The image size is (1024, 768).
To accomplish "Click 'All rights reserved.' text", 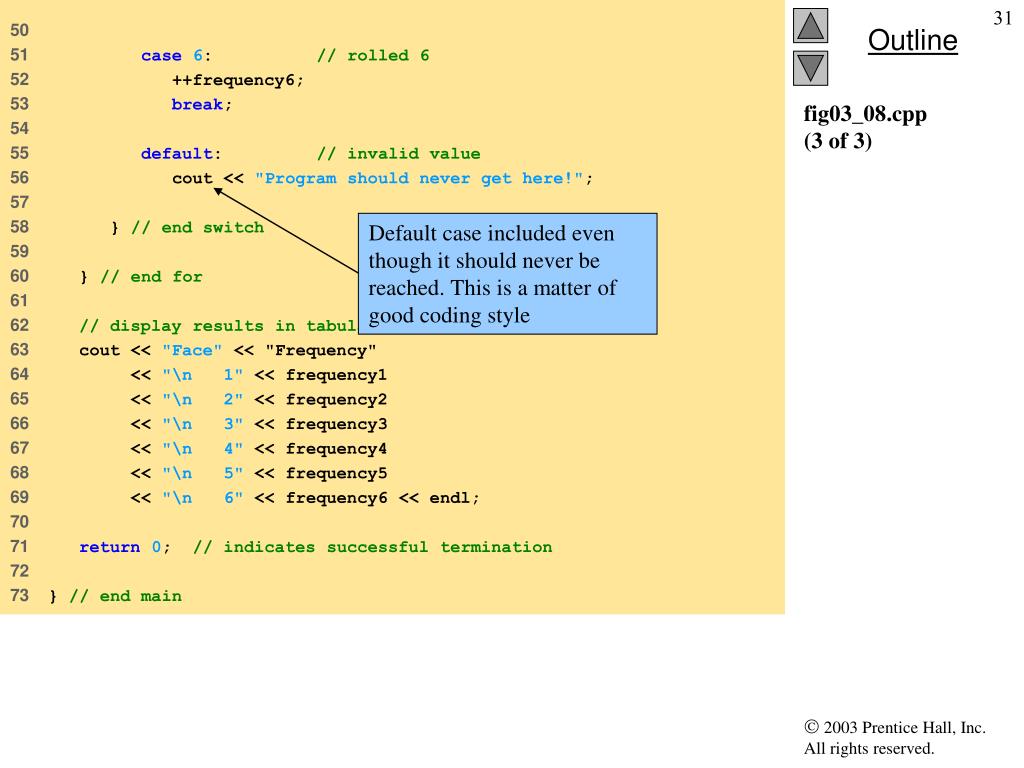I will [x=869, y=748].
